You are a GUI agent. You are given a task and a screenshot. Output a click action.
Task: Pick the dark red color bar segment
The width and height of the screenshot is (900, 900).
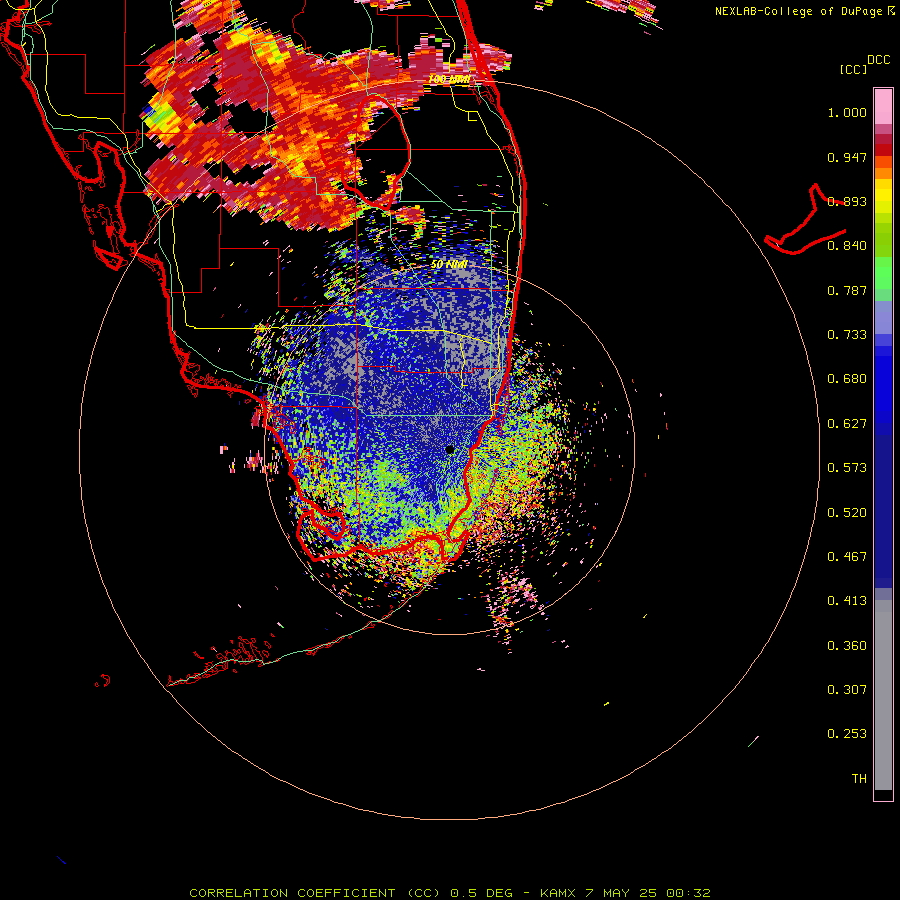[883, 150]
